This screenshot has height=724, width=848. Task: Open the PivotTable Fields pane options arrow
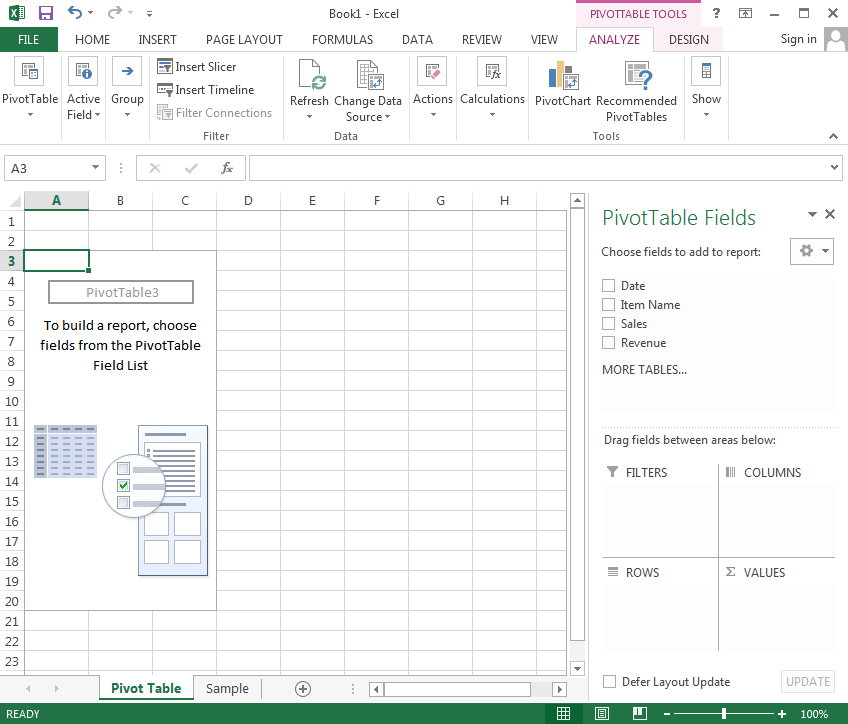[812, 214]
